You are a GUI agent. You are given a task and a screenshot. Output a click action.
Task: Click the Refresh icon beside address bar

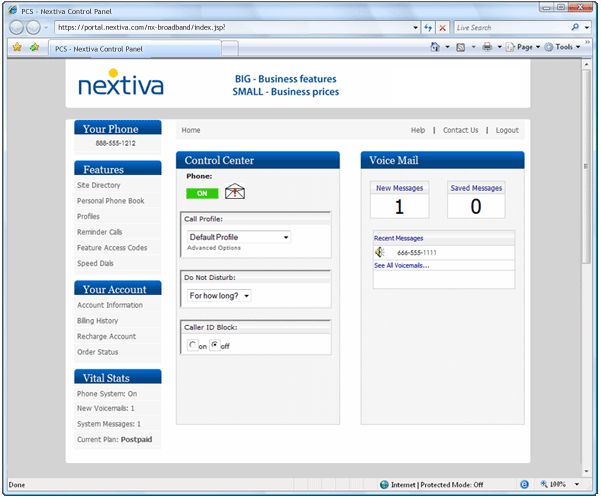click(x=428, y=28)
